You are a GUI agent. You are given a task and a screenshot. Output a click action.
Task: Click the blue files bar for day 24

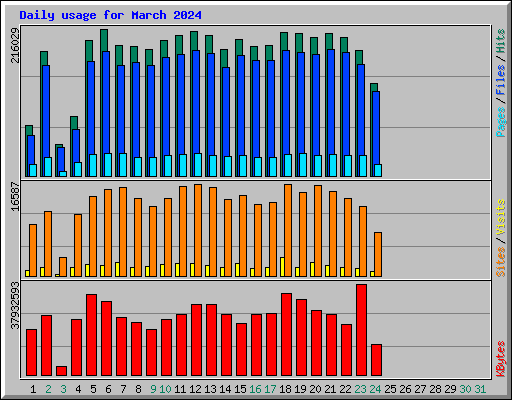tap(376, 128)
